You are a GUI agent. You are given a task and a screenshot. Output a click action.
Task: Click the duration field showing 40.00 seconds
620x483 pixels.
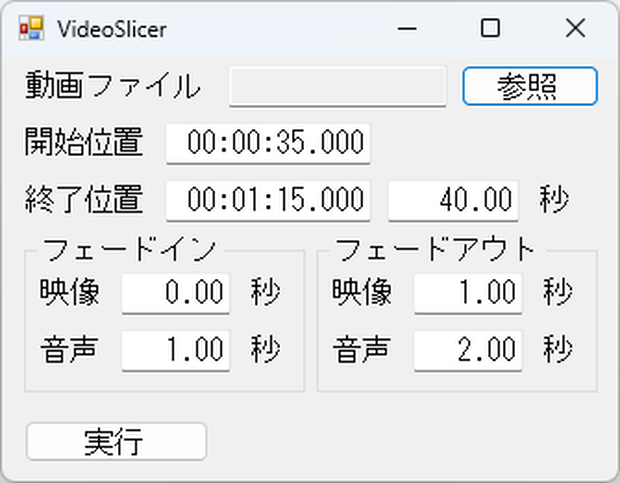(x=453, y=200)
